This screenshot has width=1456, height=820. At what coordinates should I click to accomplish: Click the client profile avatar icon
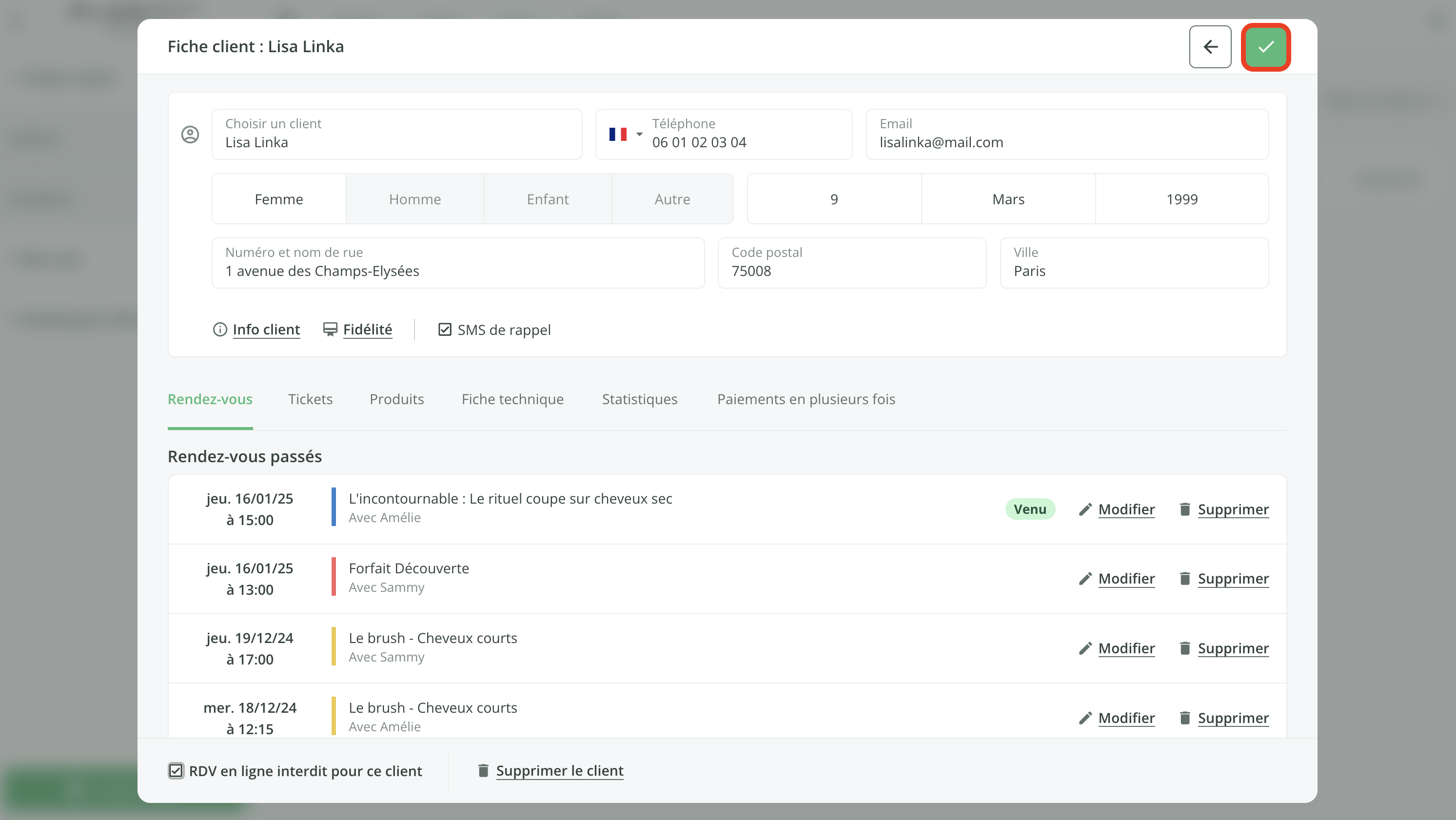[x=190, y=135]
